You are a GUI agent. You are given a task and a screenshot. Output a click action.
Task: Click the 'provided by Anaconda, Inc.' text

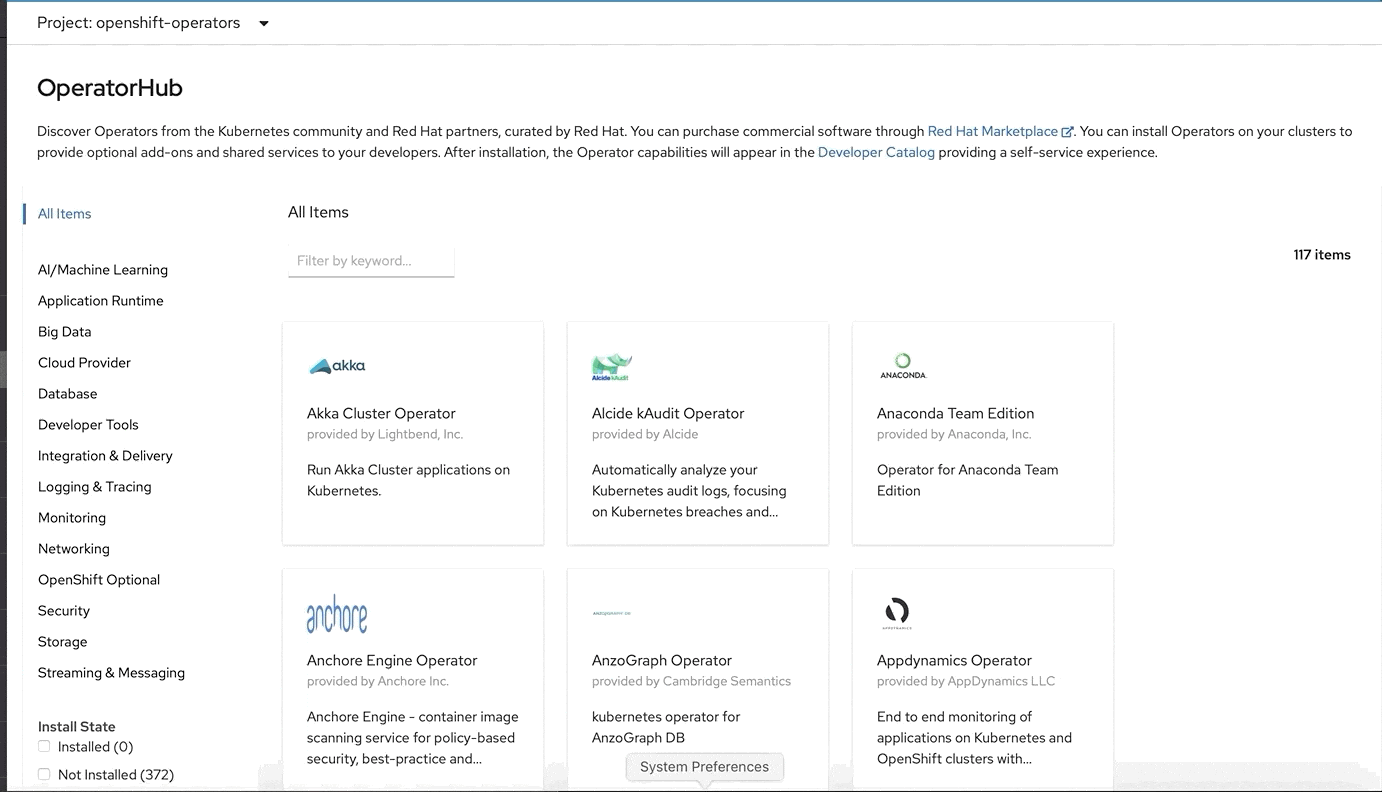pos(954,435)
